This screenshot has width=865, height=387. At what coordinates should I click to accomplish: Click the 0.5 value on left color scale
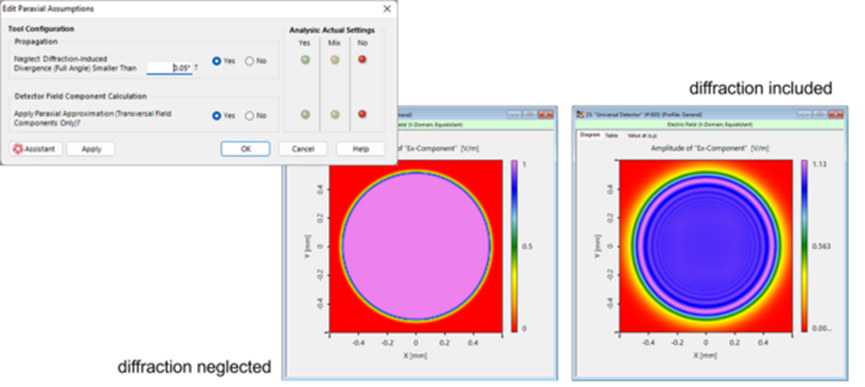pos(526,246)
